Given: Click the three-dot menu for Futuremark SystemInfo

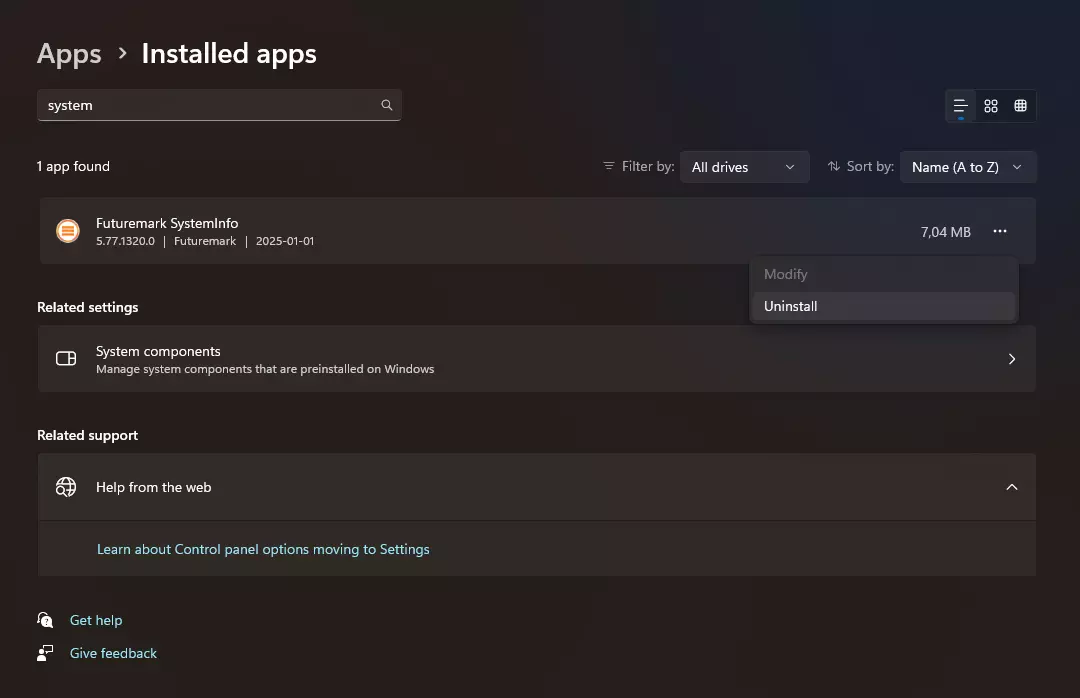Looking at the screenshot, I should click(x=1000, y=232).
